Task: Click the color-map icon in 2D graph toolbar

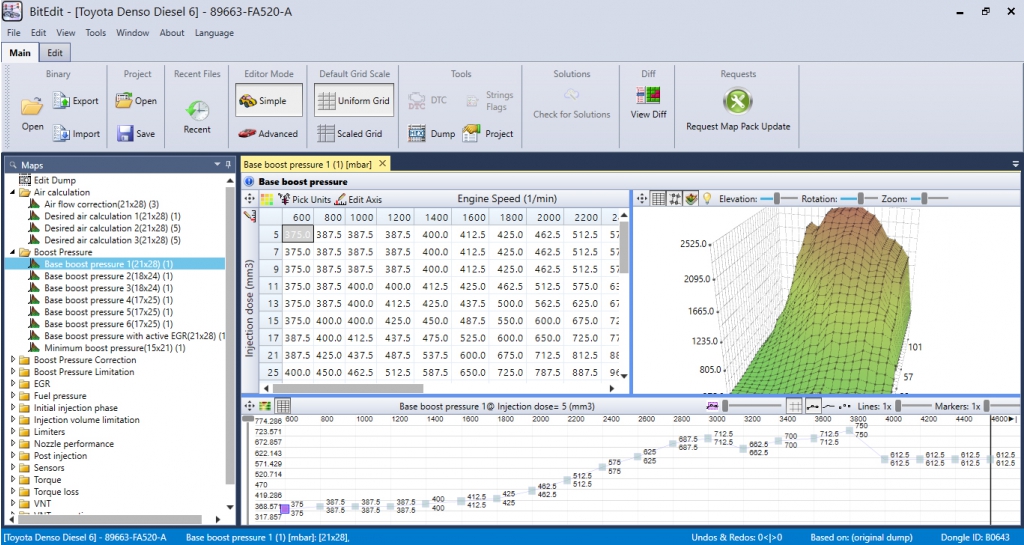Action: pos(266,406)
